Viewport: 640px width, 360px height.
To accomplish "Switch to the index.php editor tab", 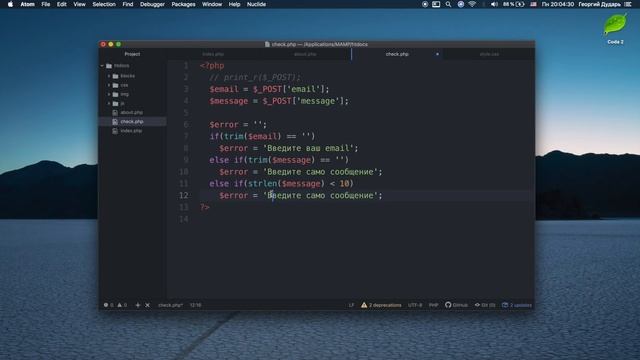I will coord(213,54).
